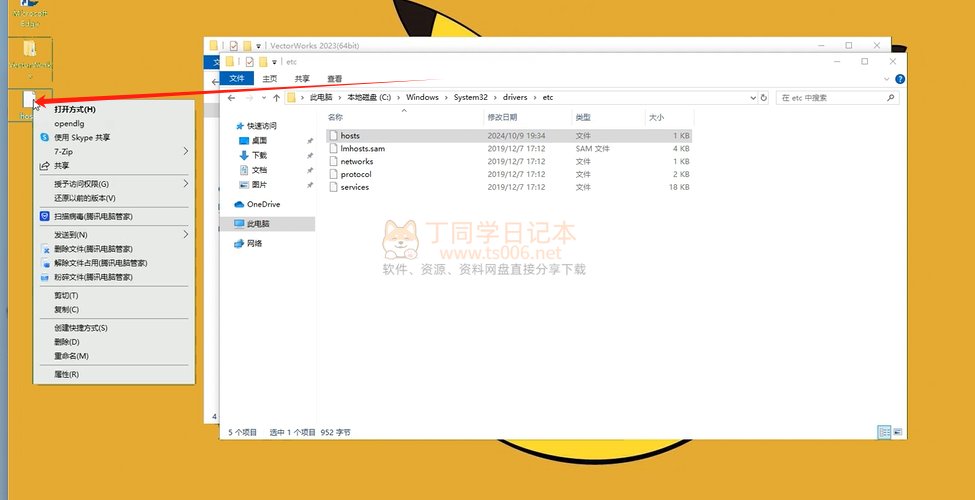
Task: Select 下载 in navigation pane
Action: point(259,155)
